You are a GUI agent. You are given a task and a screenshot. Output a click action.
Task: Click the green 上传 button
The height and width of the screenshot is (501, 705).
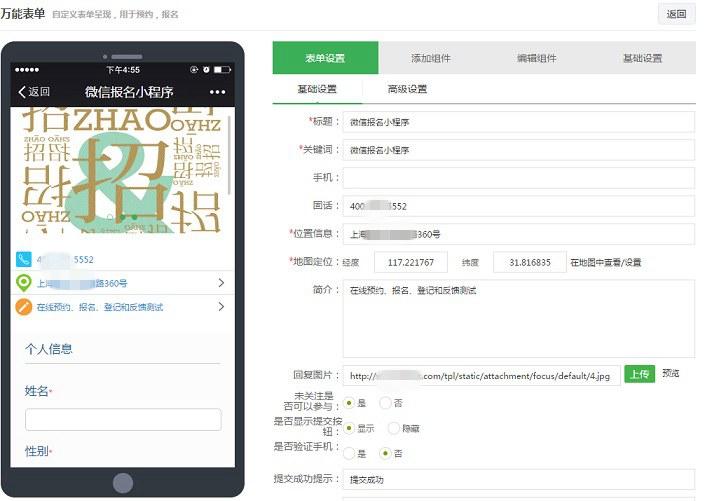pos(639,374)
